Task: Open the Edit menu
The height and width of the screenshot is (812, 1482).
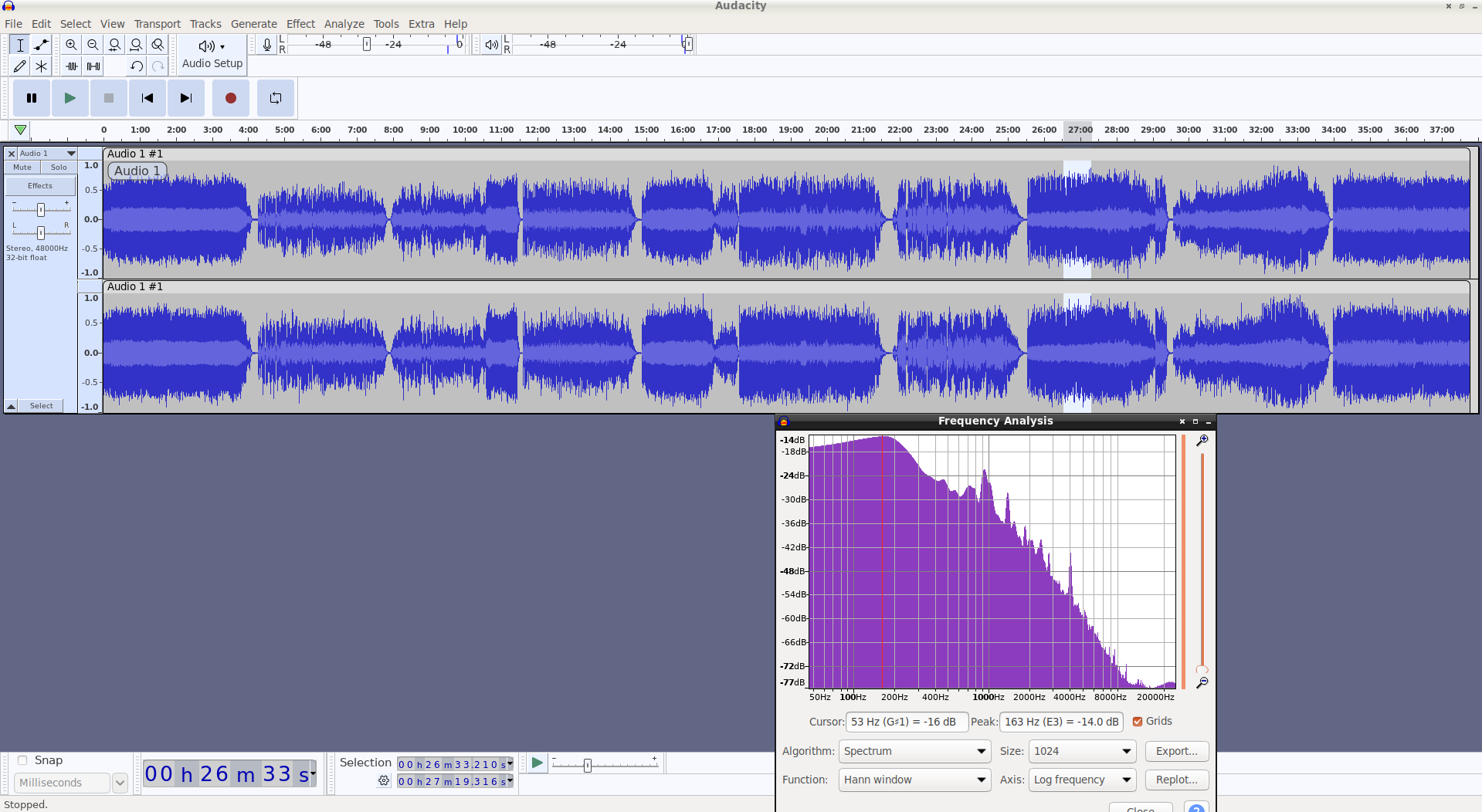Action: click(x=41, y=24)
